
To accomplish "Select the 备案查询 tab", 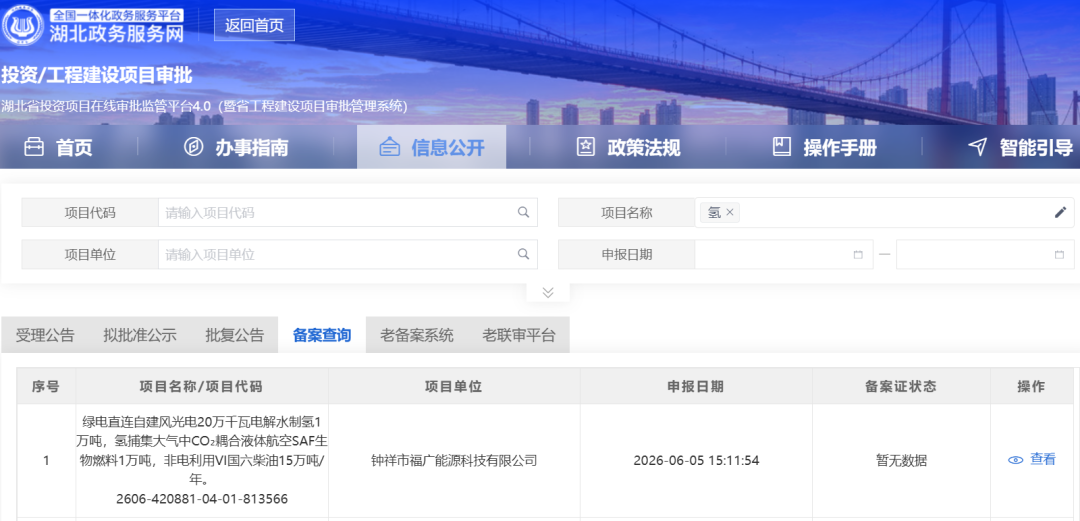I will pyautogui.click(x=322, y=336).
